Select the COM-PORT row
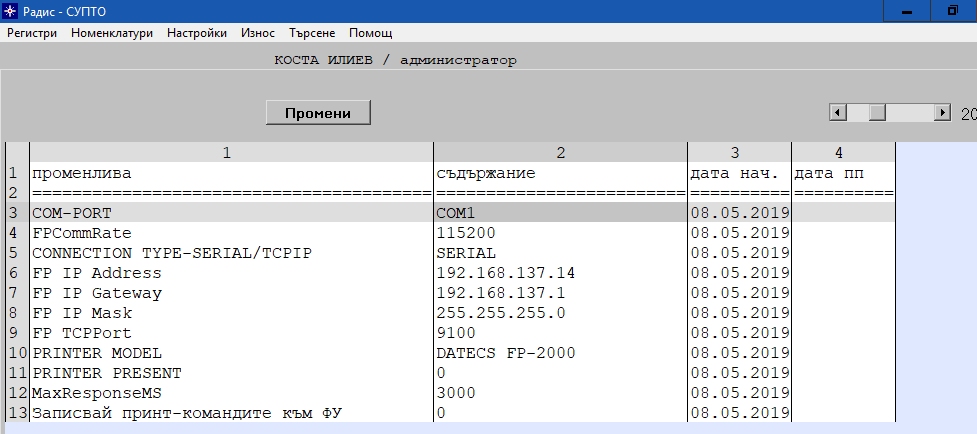The width and height of the screenshot is (977, 434). [230, 213]
